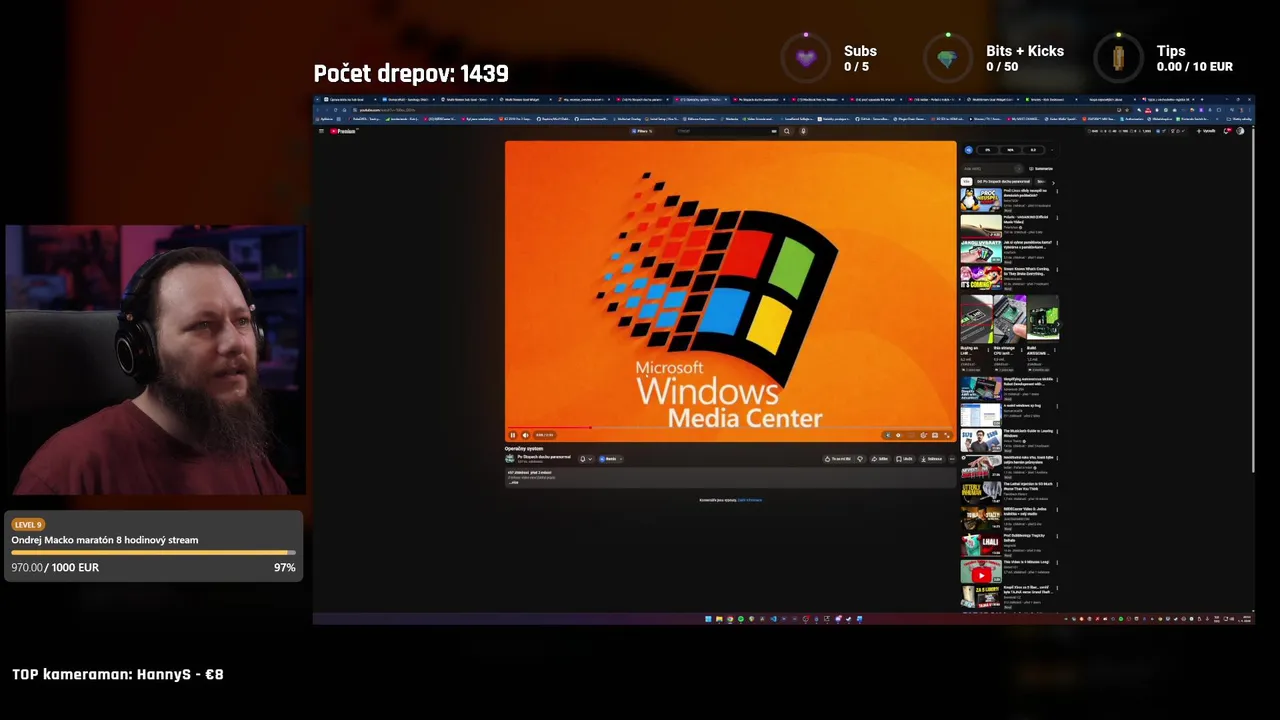Viewport: 1280px width, 720px height.
Task: Open the options menu for the Mario video
Action: click(1057, 269)
